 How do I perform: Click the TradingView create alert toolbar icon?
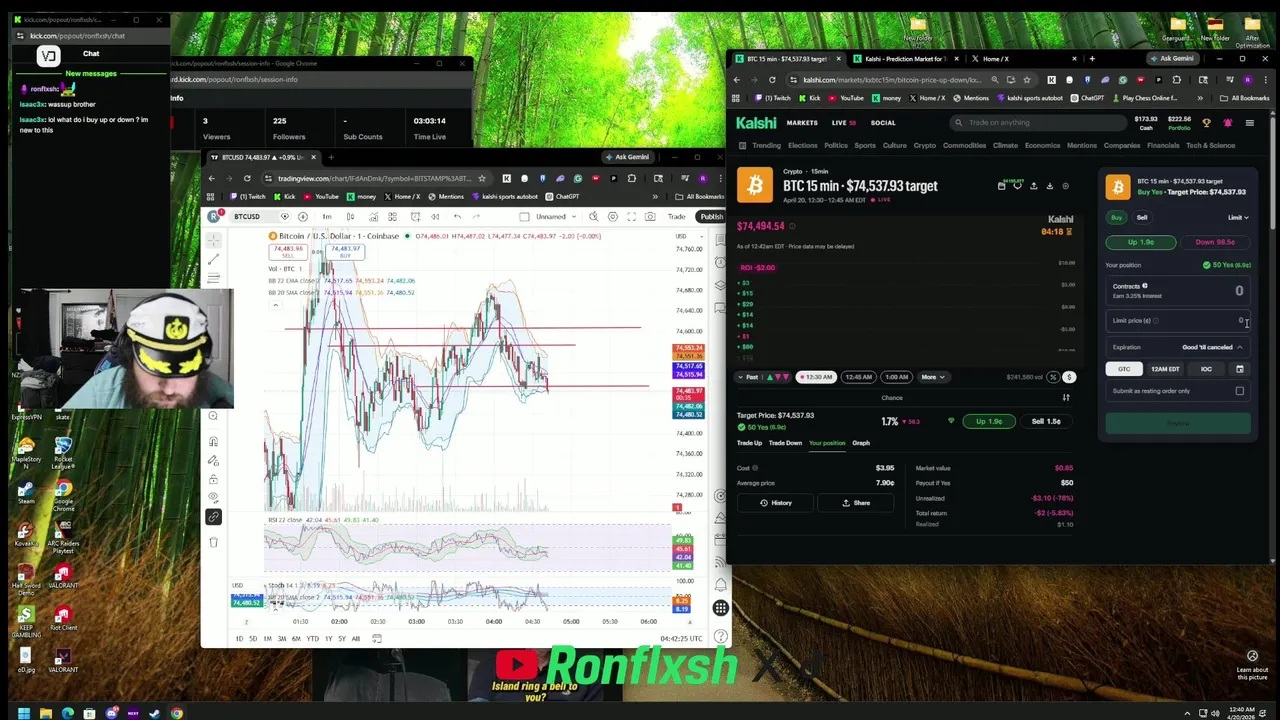pos(414,217)
